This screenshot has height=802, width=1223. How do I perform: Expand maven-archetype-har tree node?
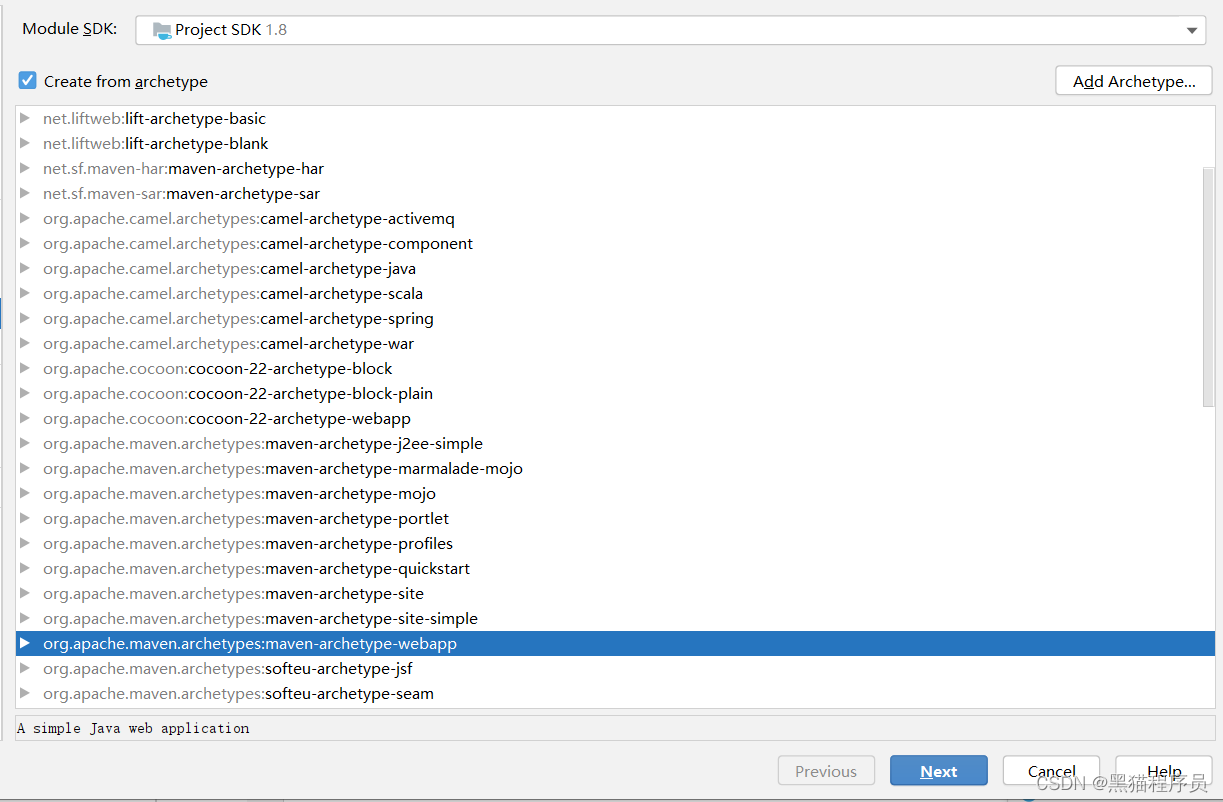[x=25, y=168]
